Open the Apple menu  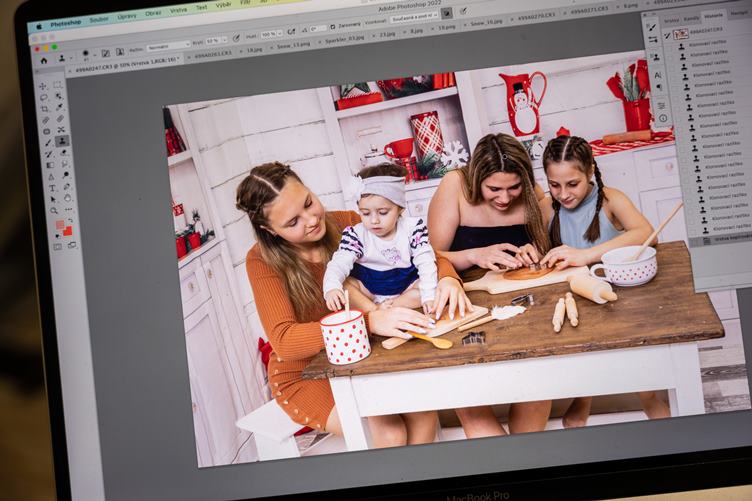point(39,27)
